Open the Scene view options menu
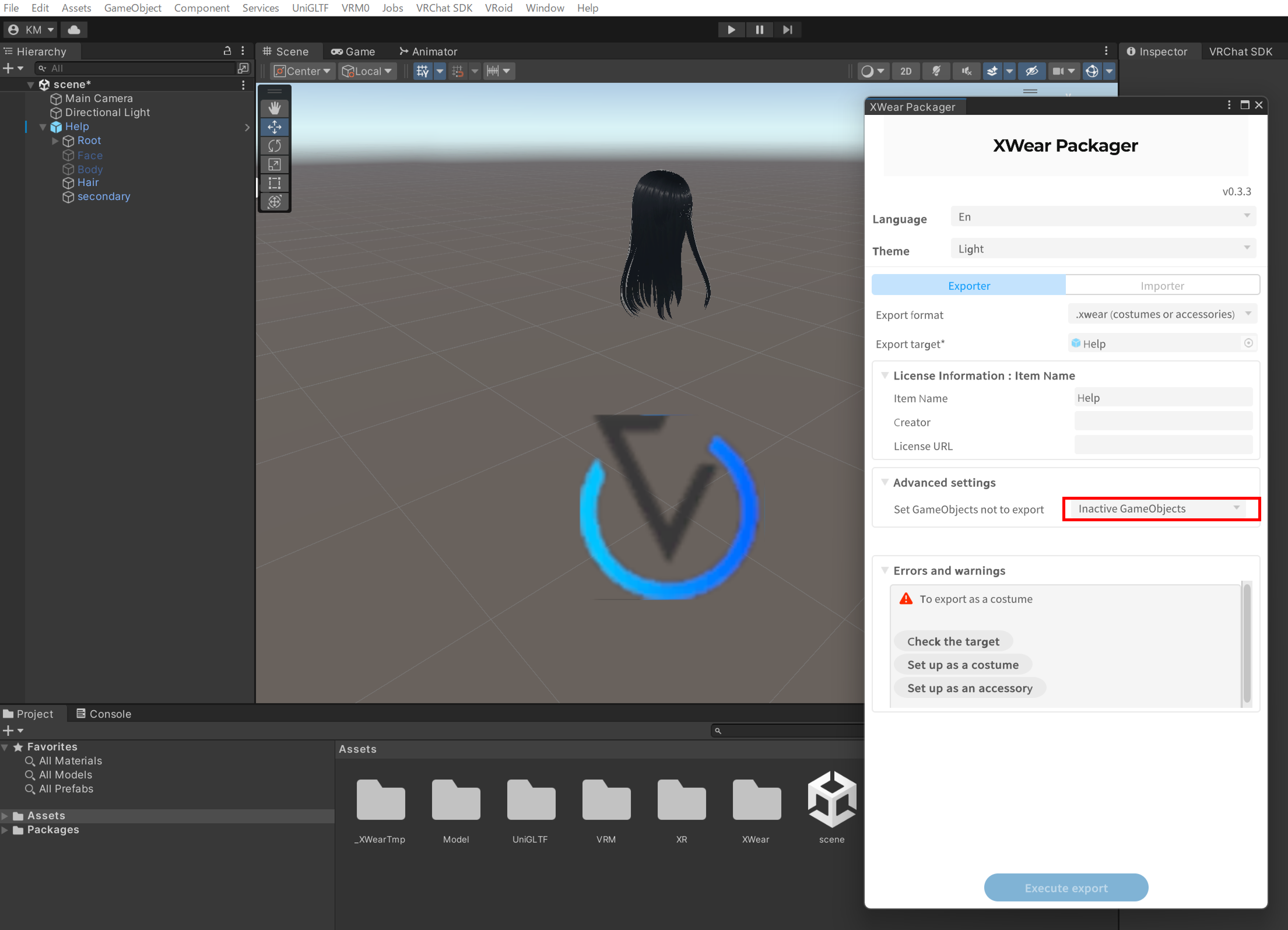 click(1106, 50)
